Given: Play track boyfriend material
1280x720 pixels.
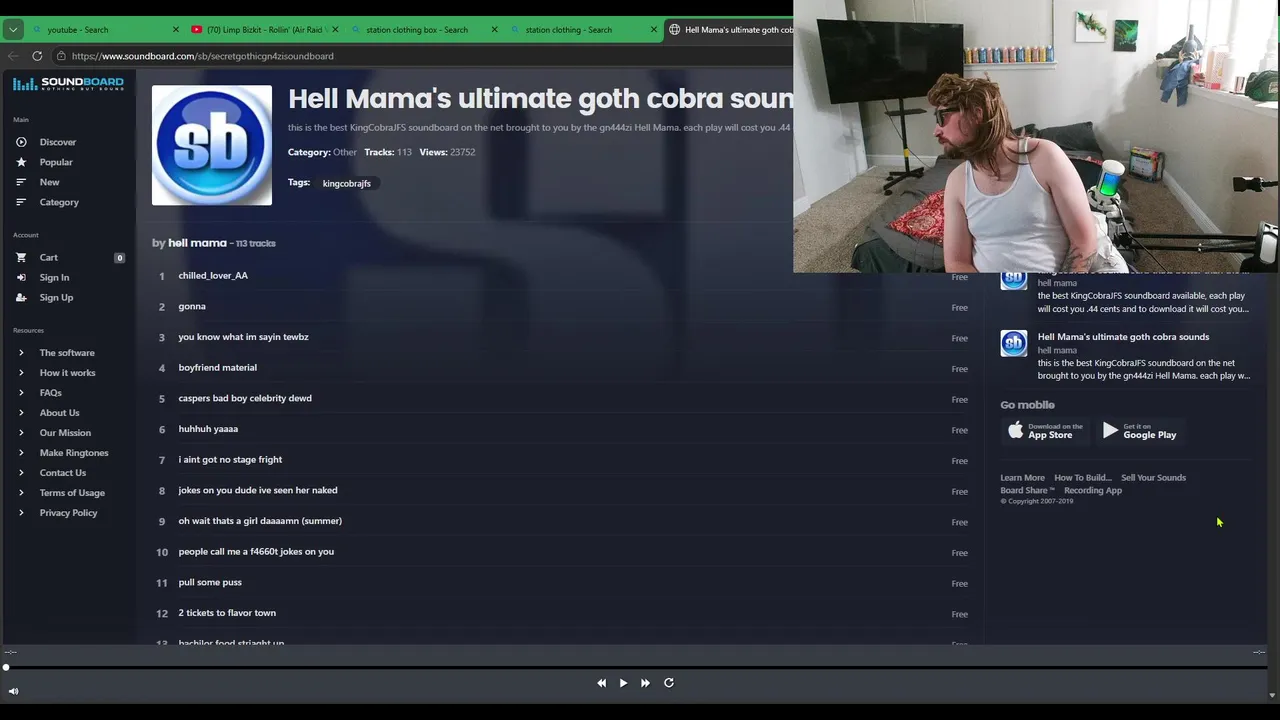Looking at the screenshot, I should pyautogui.click(x=217, y=367).
